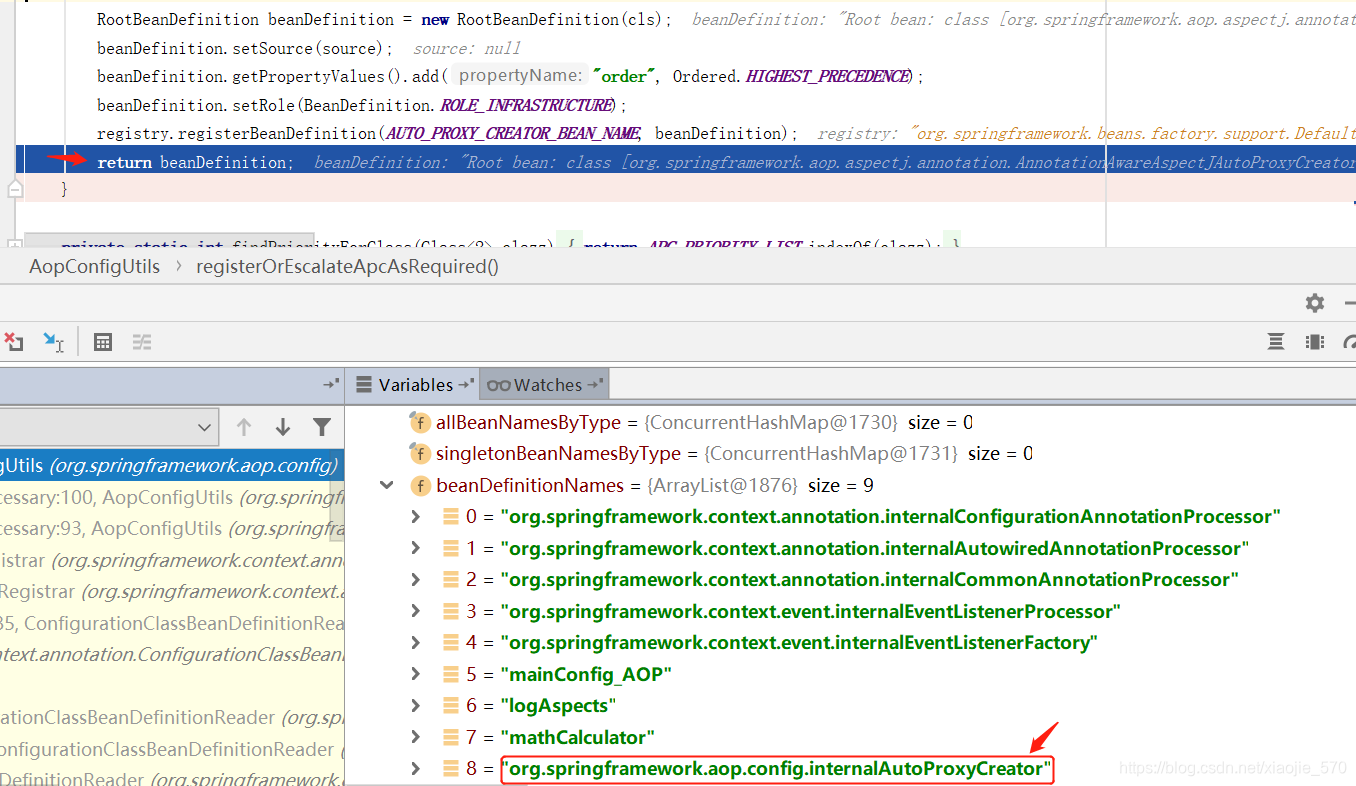Select the "mainConfig_AOP" string value
The height and width of the screenshot is (786, 1356).
[x=586, y=674]
